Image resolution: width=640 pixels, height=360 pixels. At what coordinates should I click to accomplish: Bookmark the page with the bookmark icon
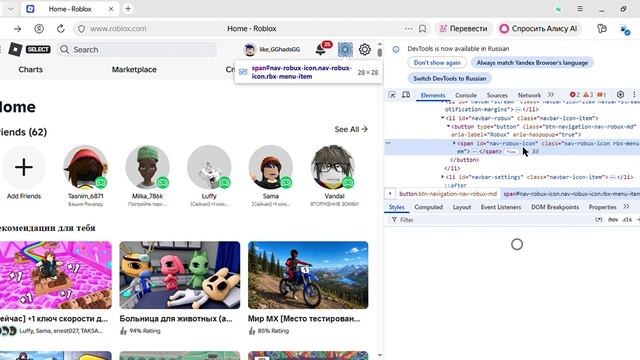click(422, 29)
